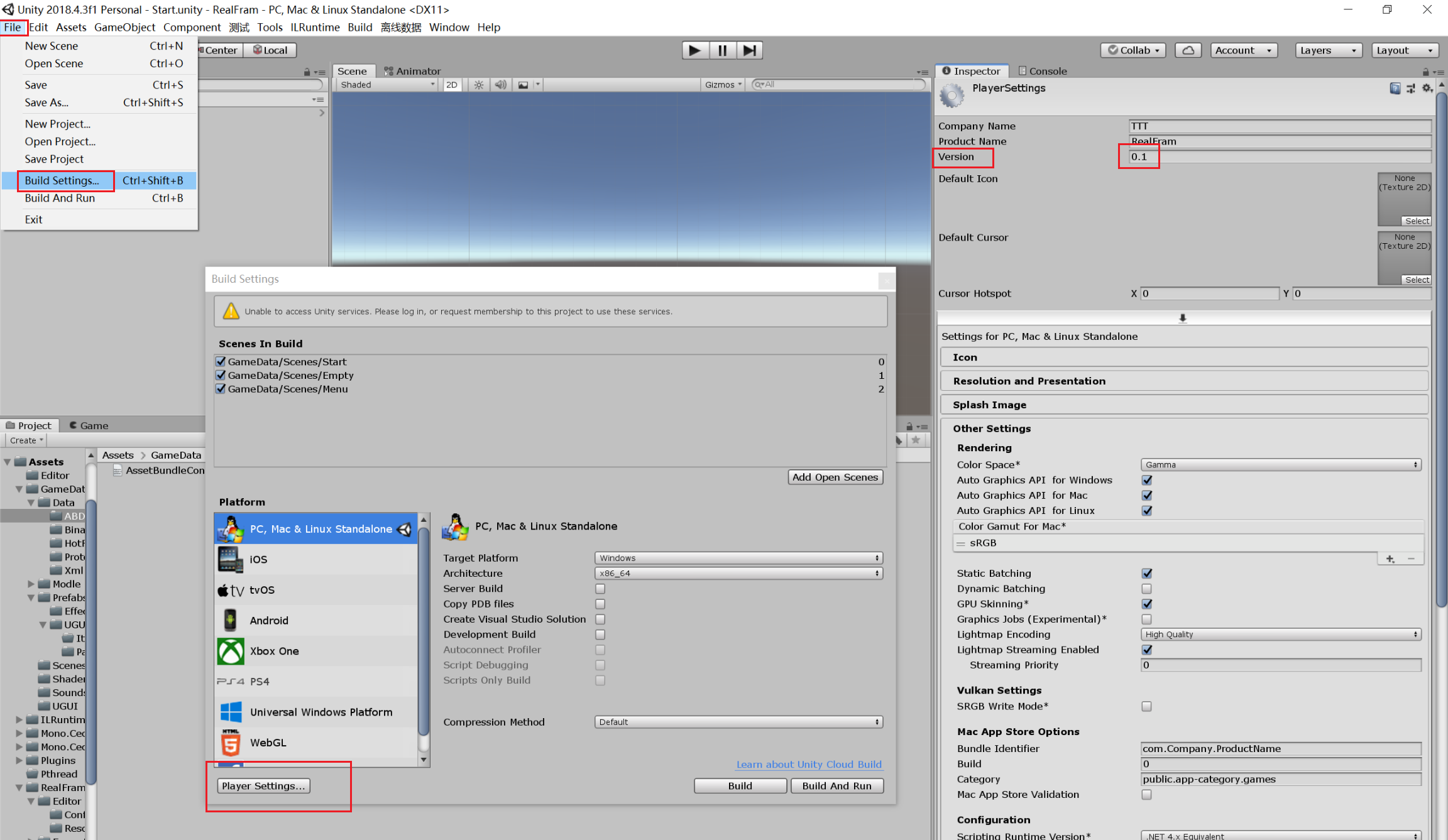Image resolution: width=1448 pixels, height=840 pixels.
Task: Select the Xbox One platform
Action: click(316, 651)
